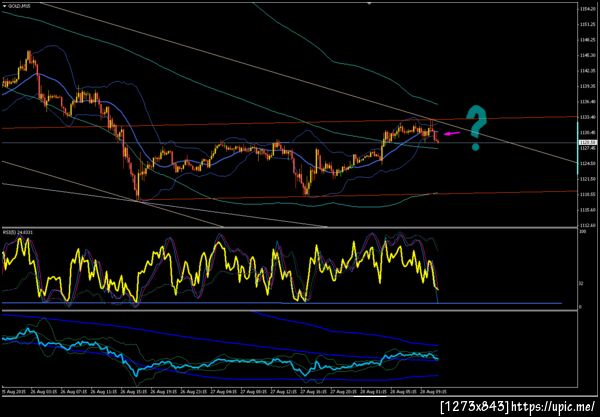The height and width of the screenshot is (417, 600).
Task: Click the 26 Aug 11:15 time label
Action: [104, 392]
